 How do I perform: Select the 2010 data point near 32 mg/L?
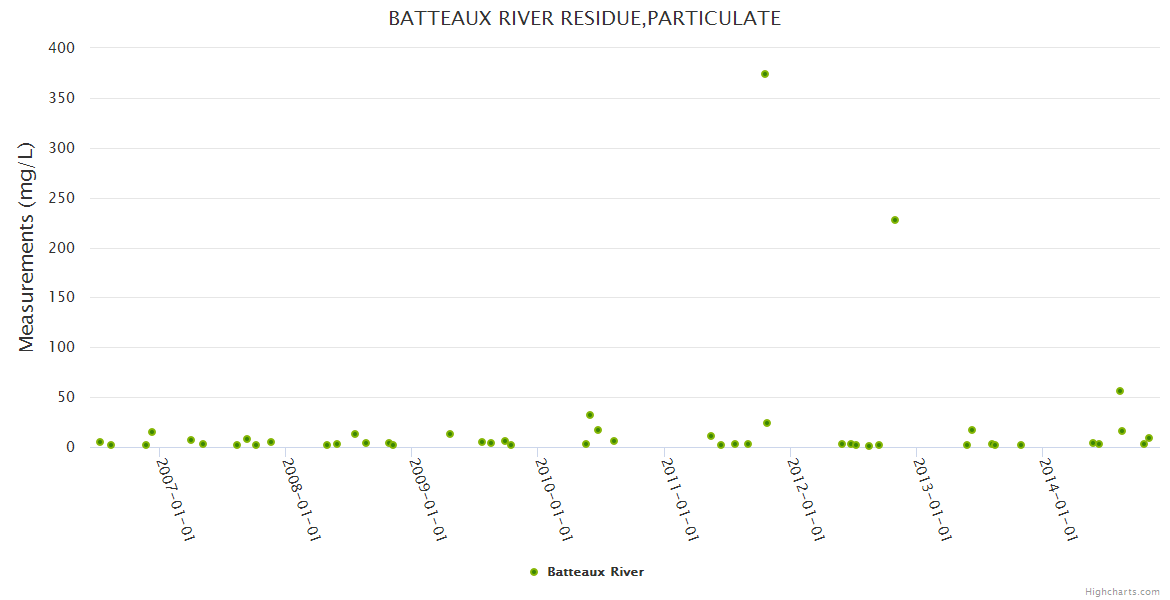(590, 415)
